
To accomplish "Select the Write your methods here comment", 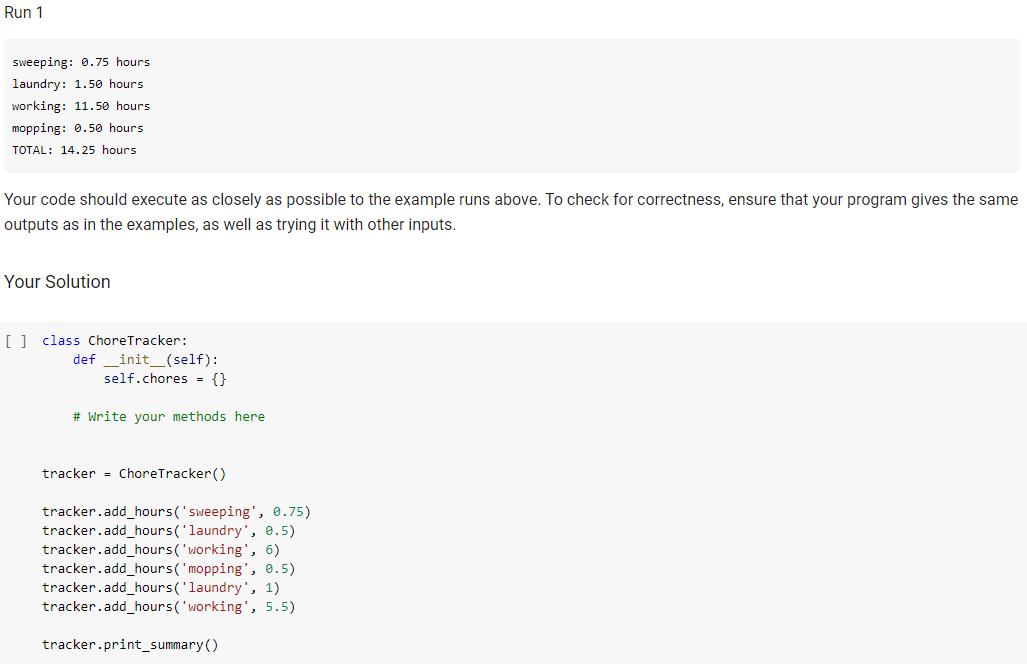I will coord(168,416).
